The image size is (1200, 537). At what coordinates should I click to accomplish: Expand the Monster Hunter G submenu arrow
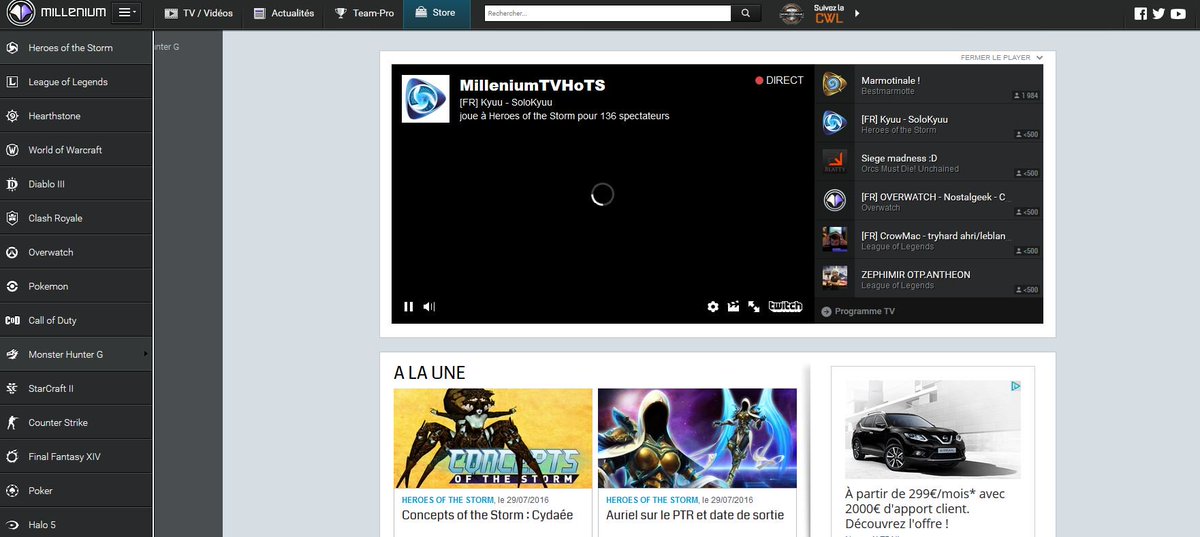[x=145, y=354]
